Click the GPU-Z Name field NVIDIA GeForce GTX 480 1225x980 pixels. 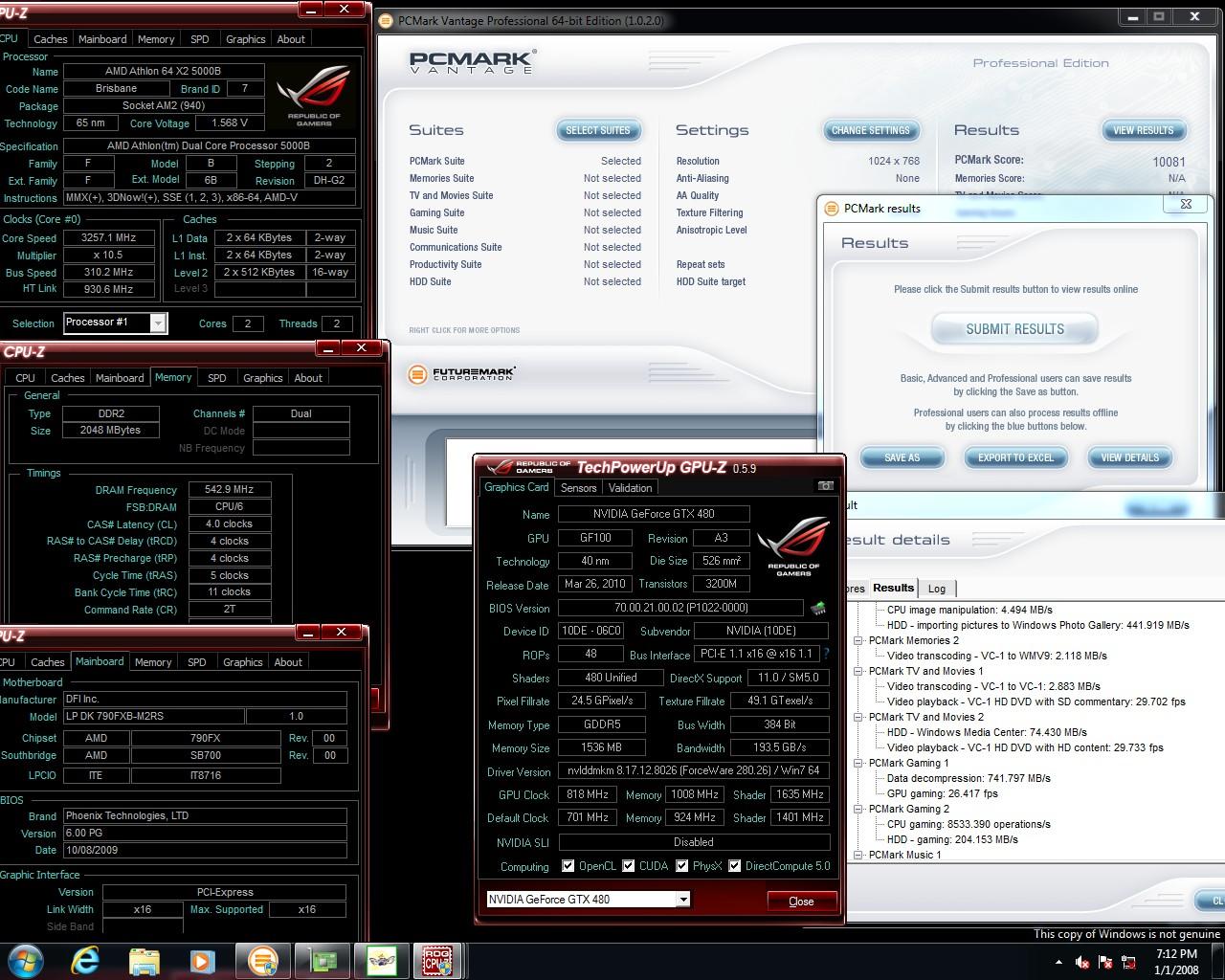tap(655, 514)
